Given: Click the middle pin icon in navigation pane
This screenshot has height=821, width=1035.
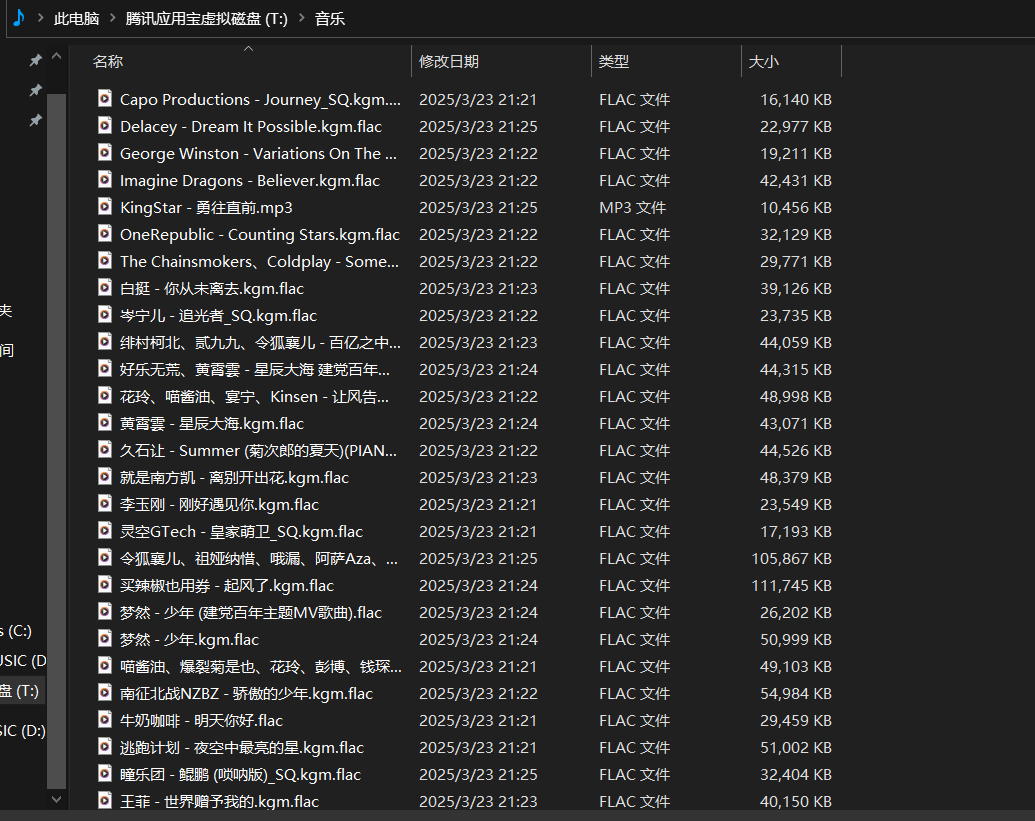Looking at the screenshot, I should (36, 90).
